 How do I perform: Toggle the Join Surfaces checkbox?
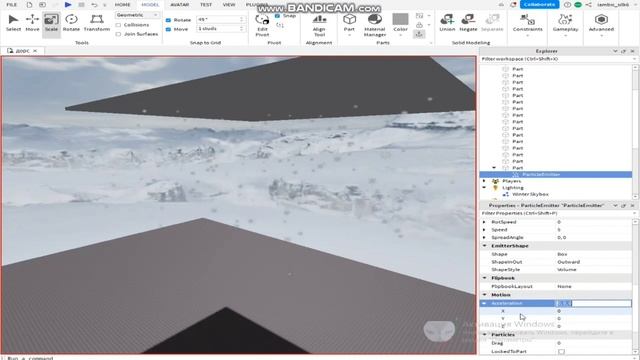coord(118,34)
